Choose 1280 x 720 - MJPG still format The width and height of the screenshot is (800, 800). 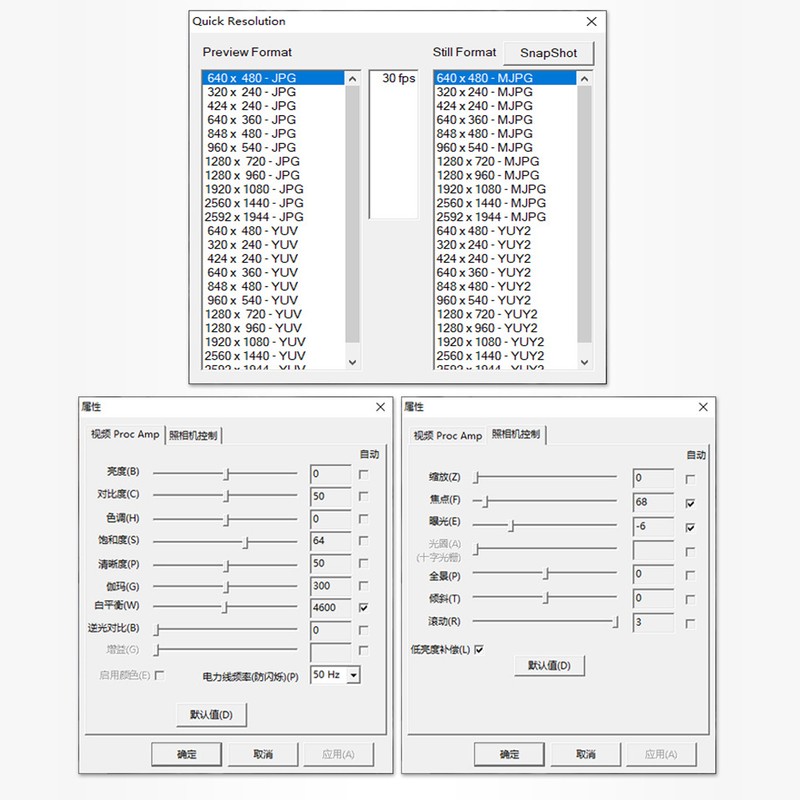(x=487, y=161)
